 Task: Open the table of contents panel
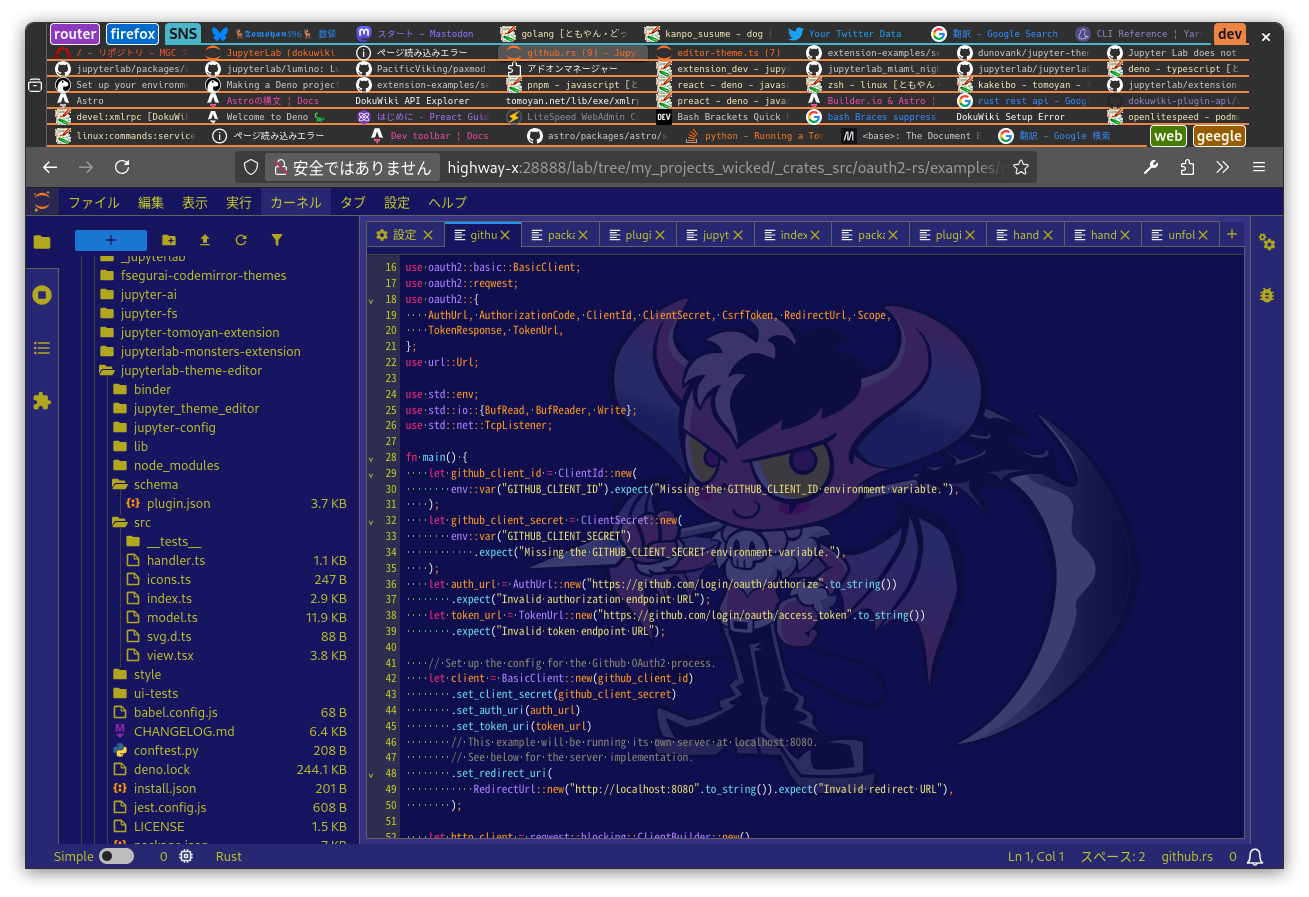coord(42,348)
